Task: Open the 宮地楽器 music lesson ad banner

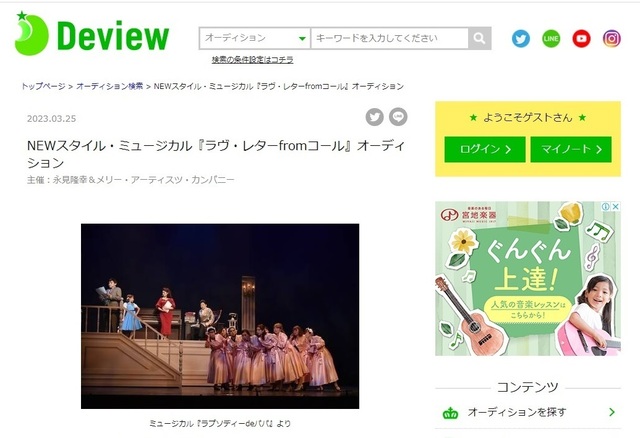Action: [x=528, y=278]
